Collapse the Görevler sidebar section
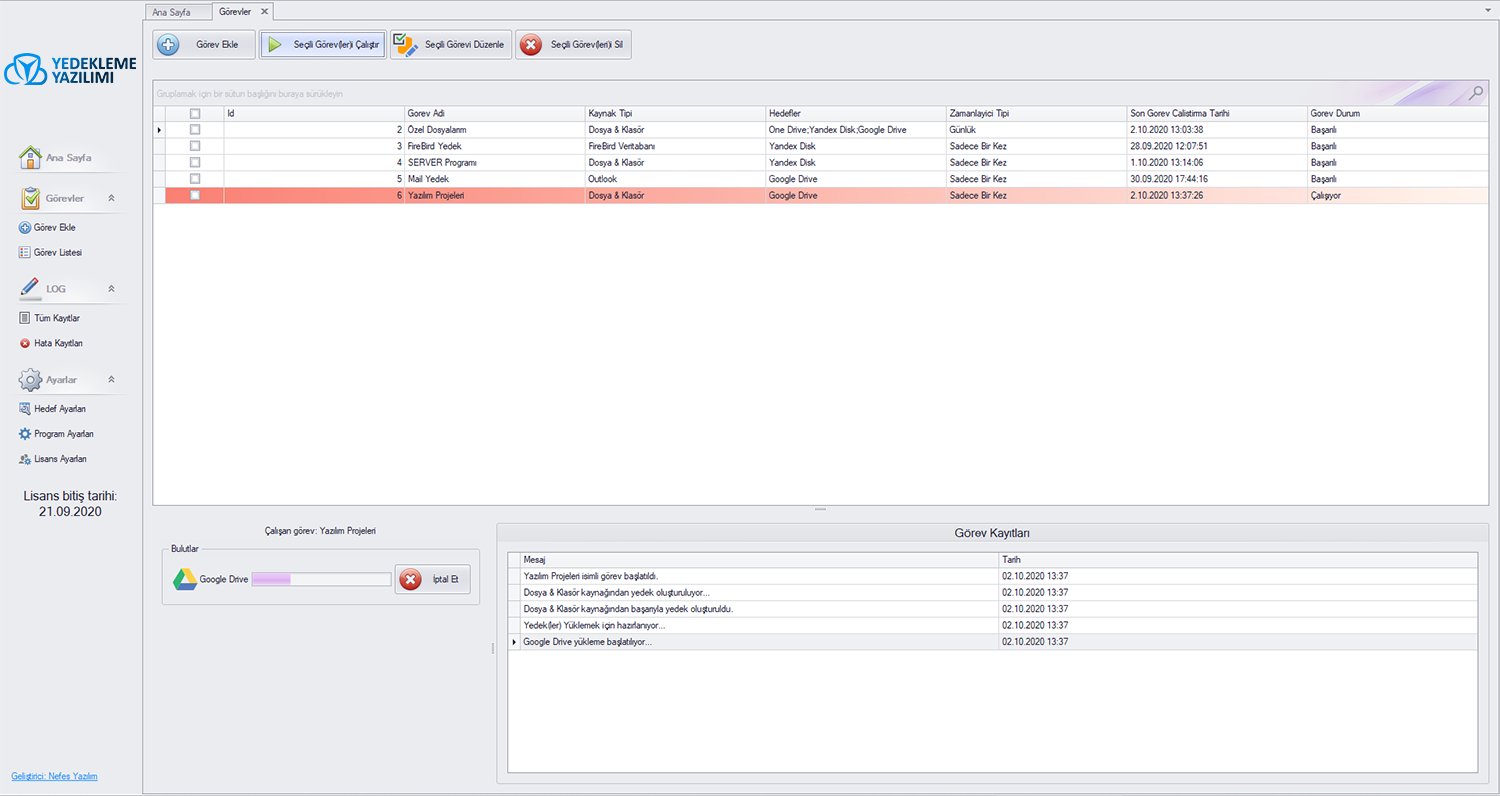 111,199
